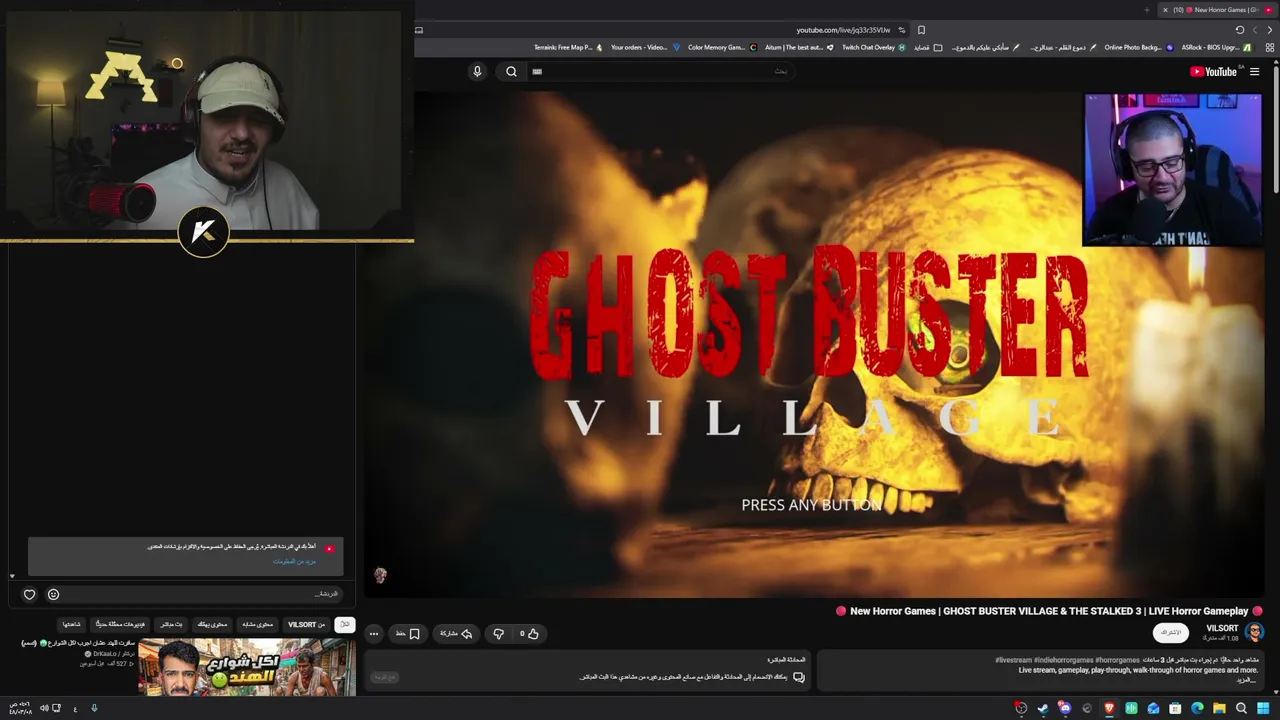Viewport: 1280px width, 720px height.
Task: Open Discord from the taskbar
Action: (x=1065, y=708)
